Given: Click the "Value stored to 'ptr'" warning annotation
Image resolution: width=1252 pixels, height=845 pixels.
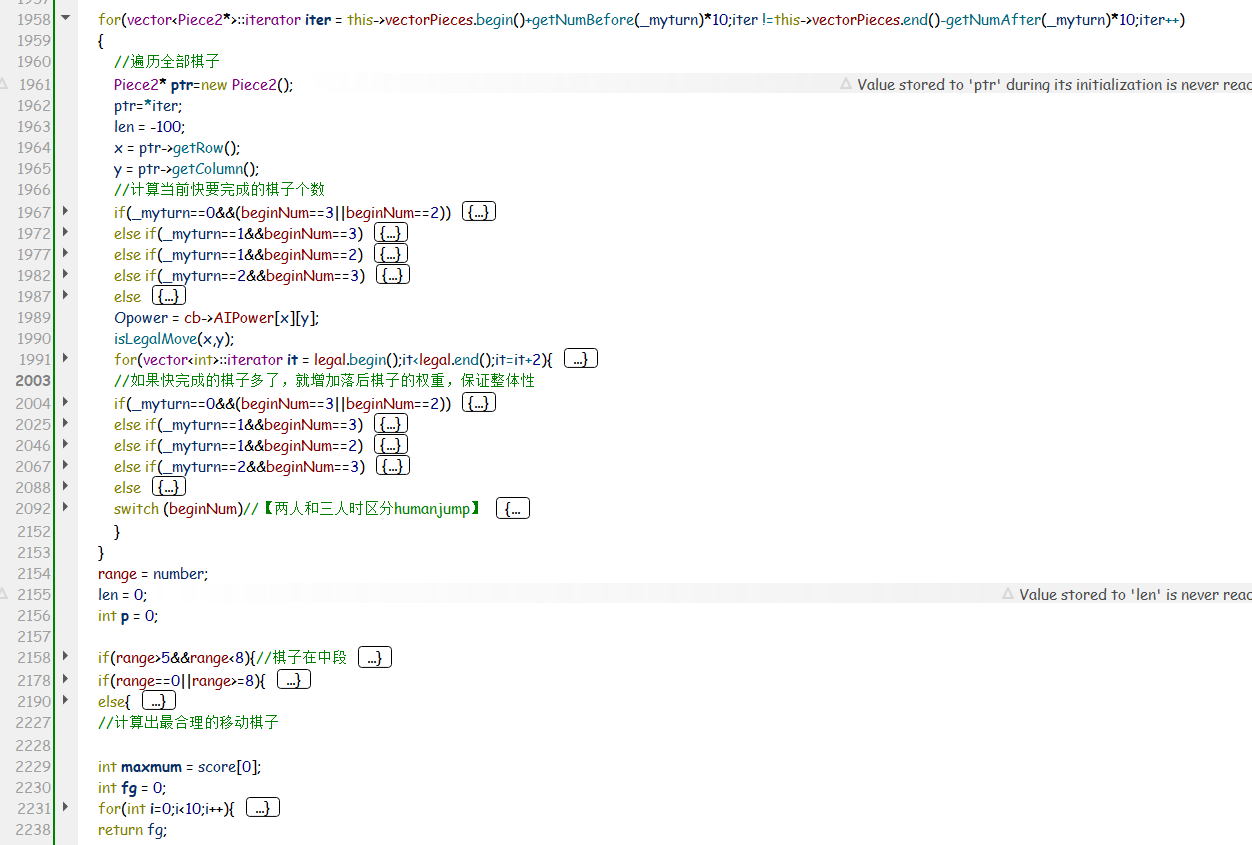Looking at the screenshot, I should click(x=1054, y=85).
